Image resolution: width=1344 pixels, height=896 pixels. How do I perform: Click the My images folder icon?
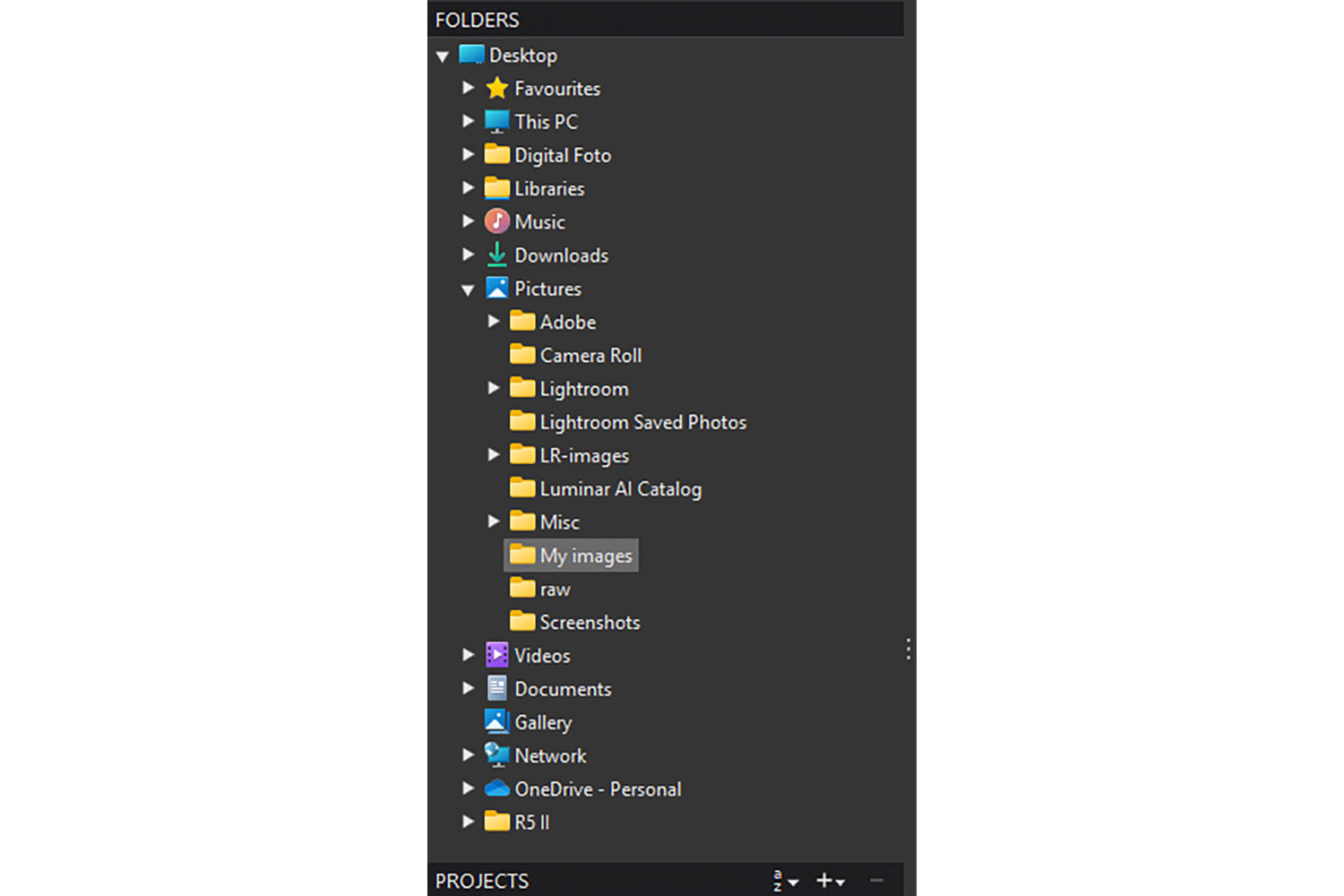click(x=522, y=555)
